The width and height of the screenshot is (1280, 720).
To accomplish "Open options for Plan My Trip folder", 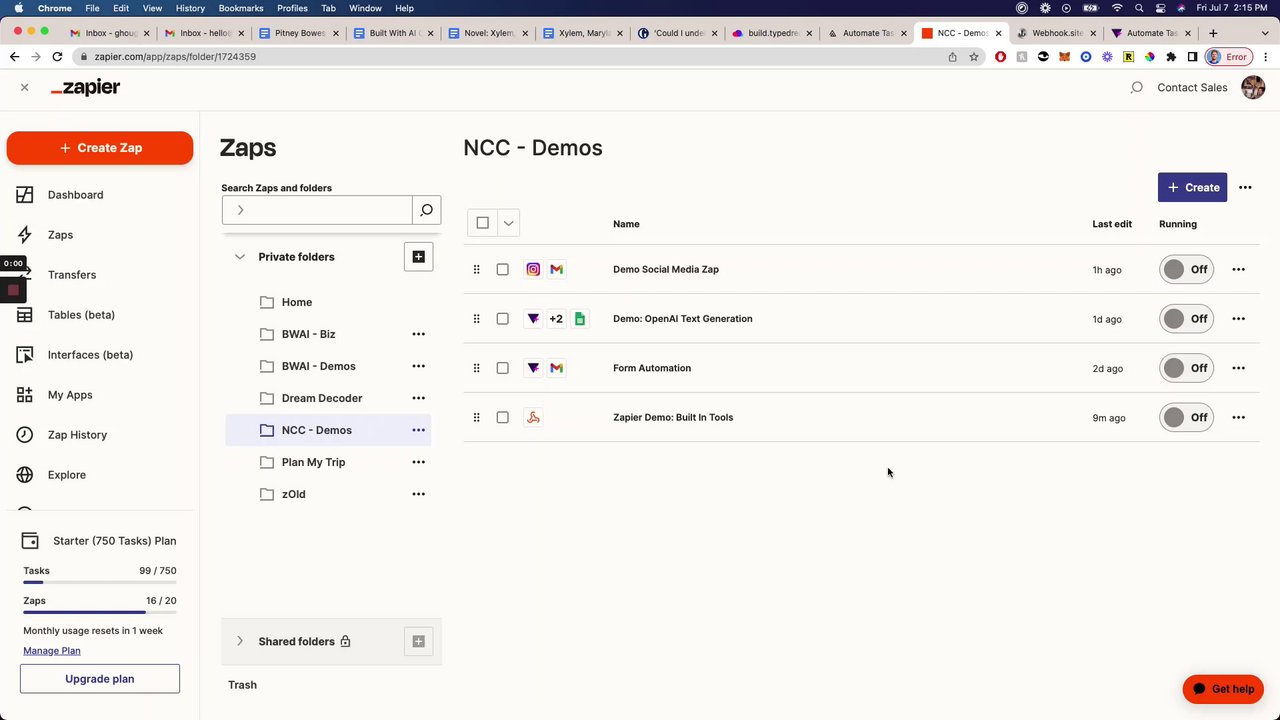I will coord(418,462).
